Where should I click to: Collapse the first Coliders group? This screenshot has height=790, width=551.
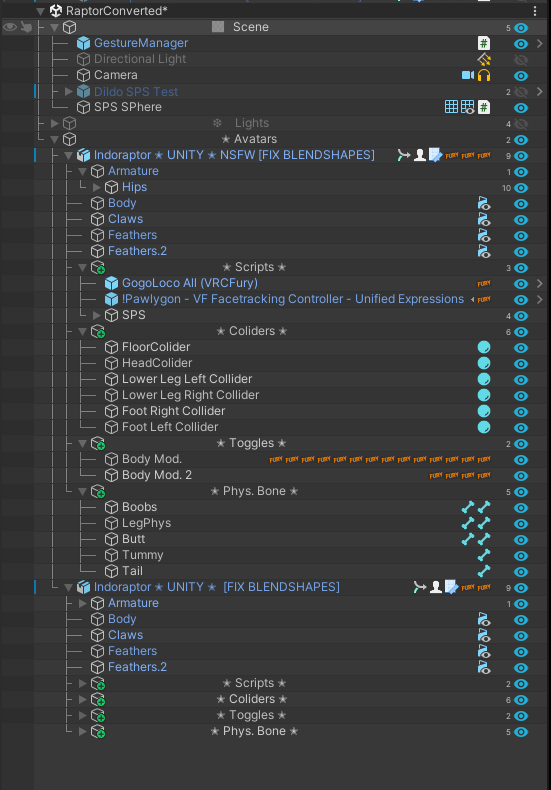click(83, 331)
